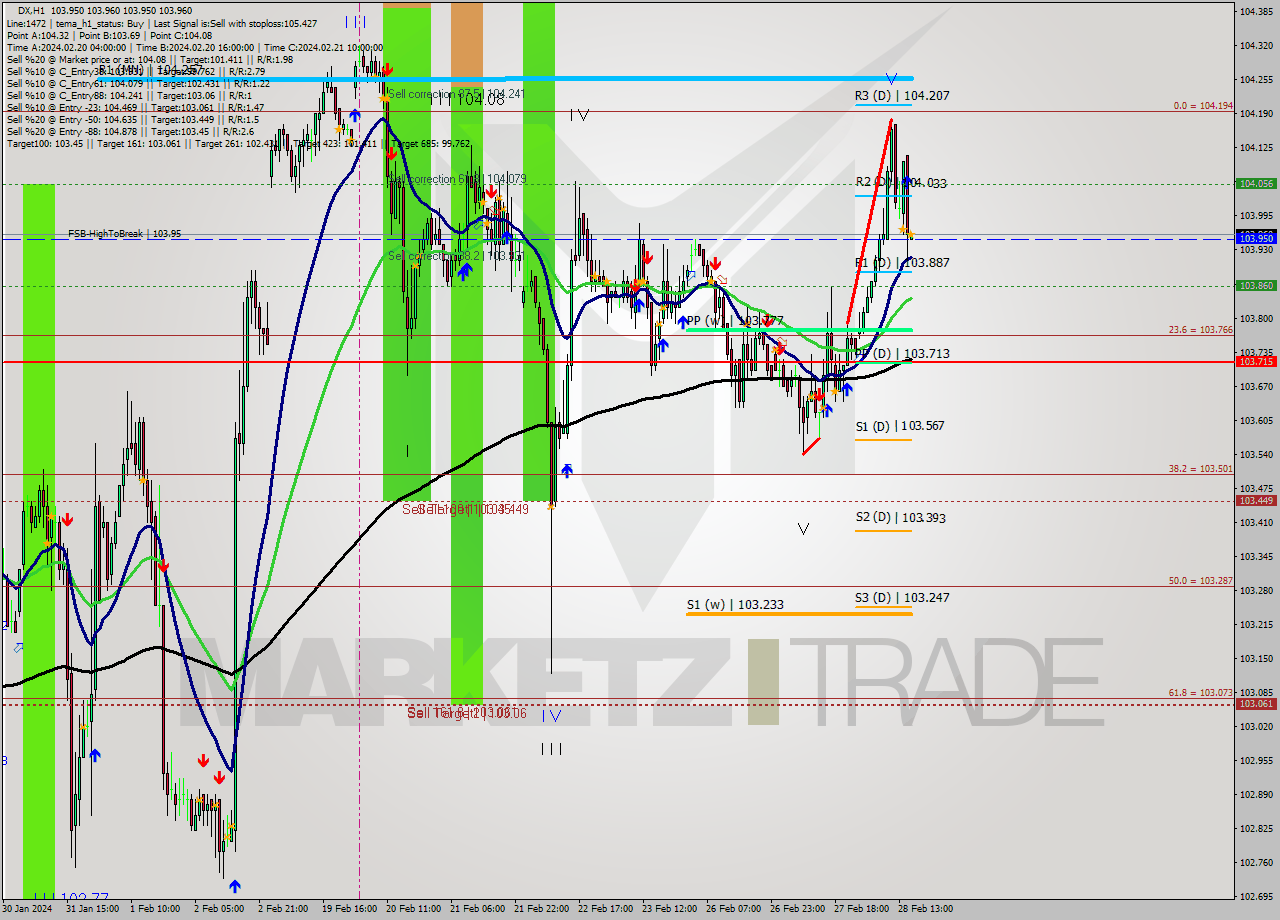Click the Fibonacci 23.6 = 103.766 label

pos(1201,329)
